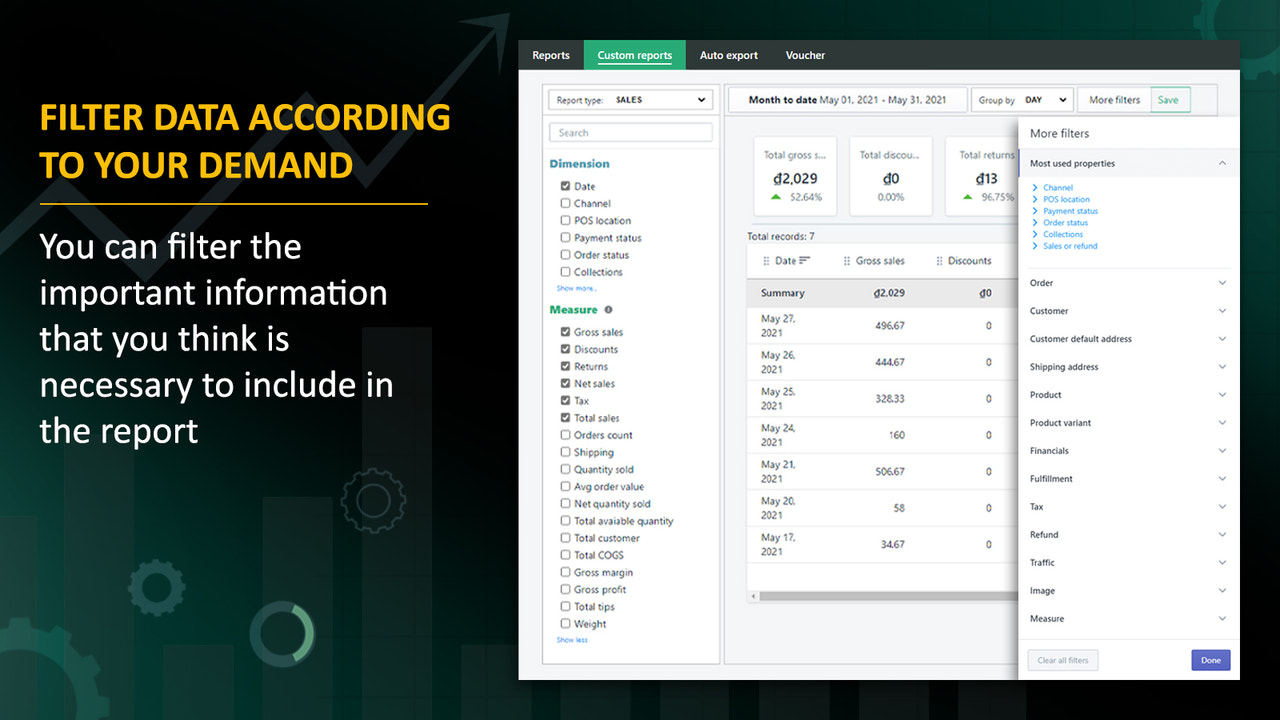Select the Channel filter link
Screen dimensions: 1280x720
(1057, 188)
